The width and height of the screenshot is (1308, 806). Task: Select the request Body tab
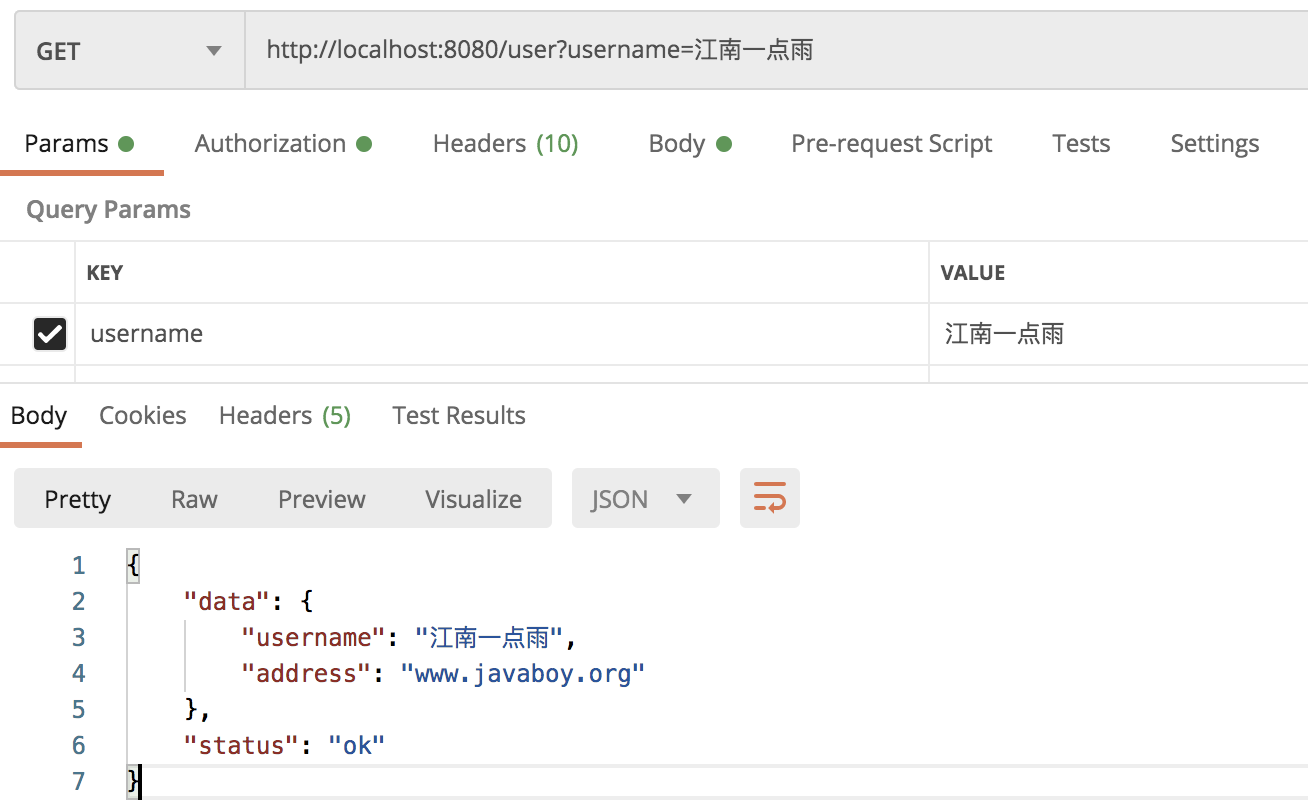[690, 144]
